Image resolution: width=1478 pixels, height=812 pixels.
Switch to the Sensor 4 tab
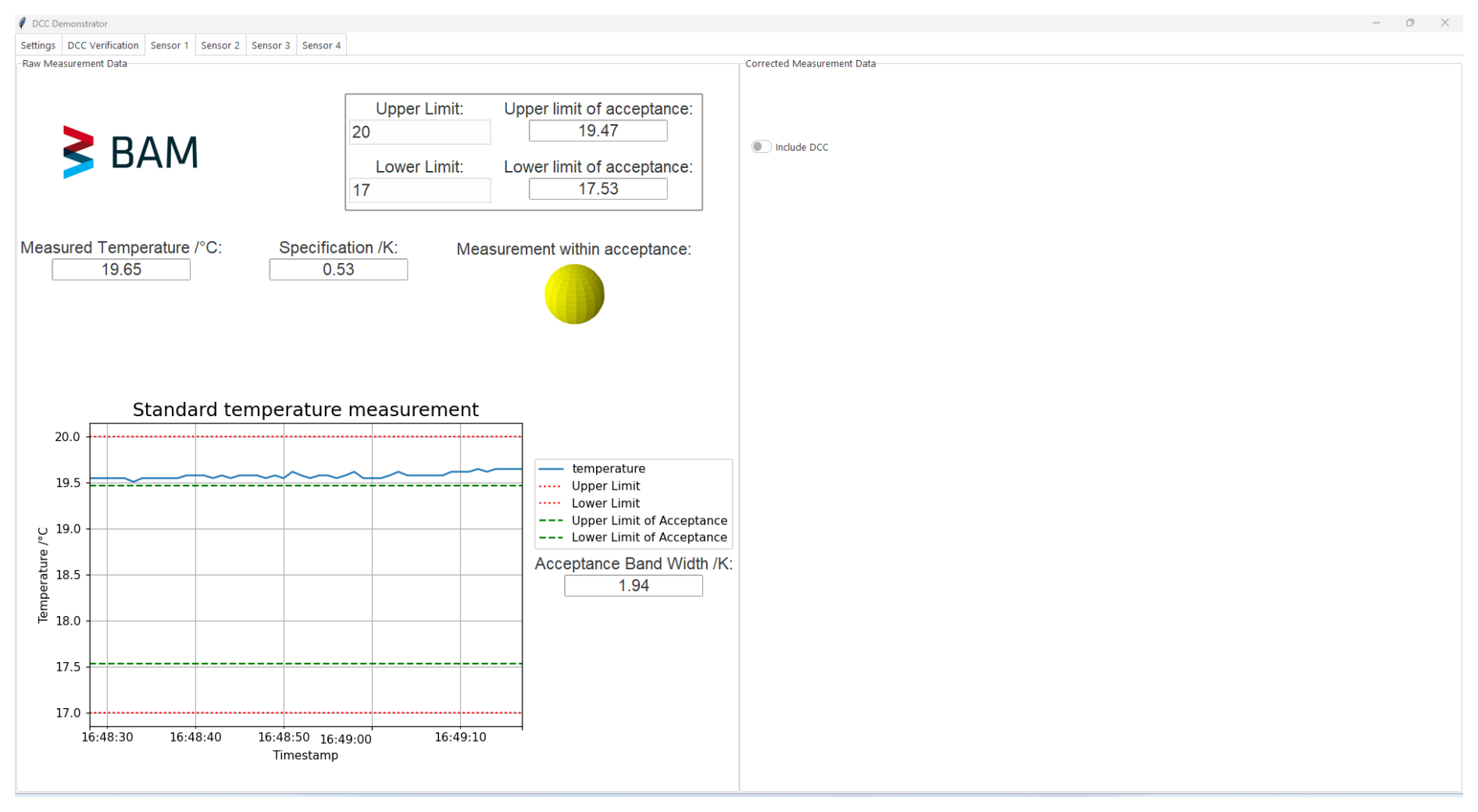click(x=321, y=45)
